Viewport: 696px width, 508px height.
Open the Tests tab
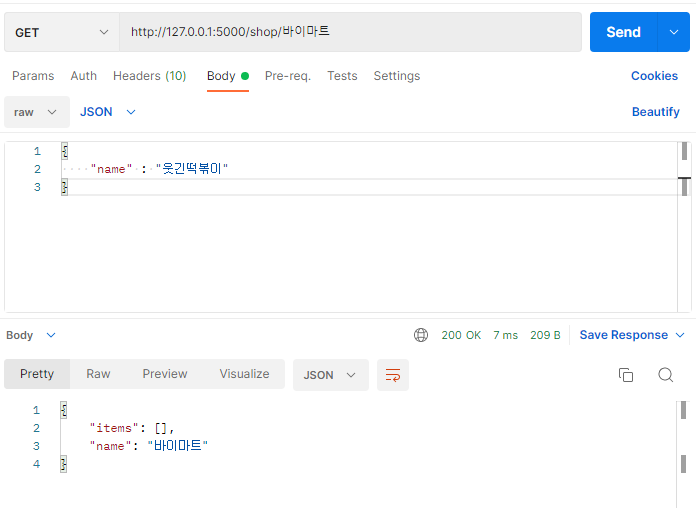342,76
